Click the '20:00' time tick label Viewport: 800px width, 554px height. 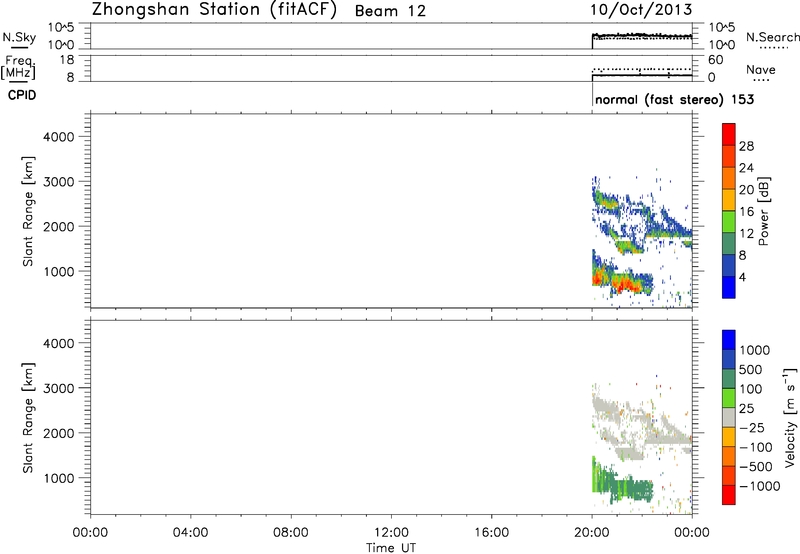pyautogui.click(x=591, y=533)
